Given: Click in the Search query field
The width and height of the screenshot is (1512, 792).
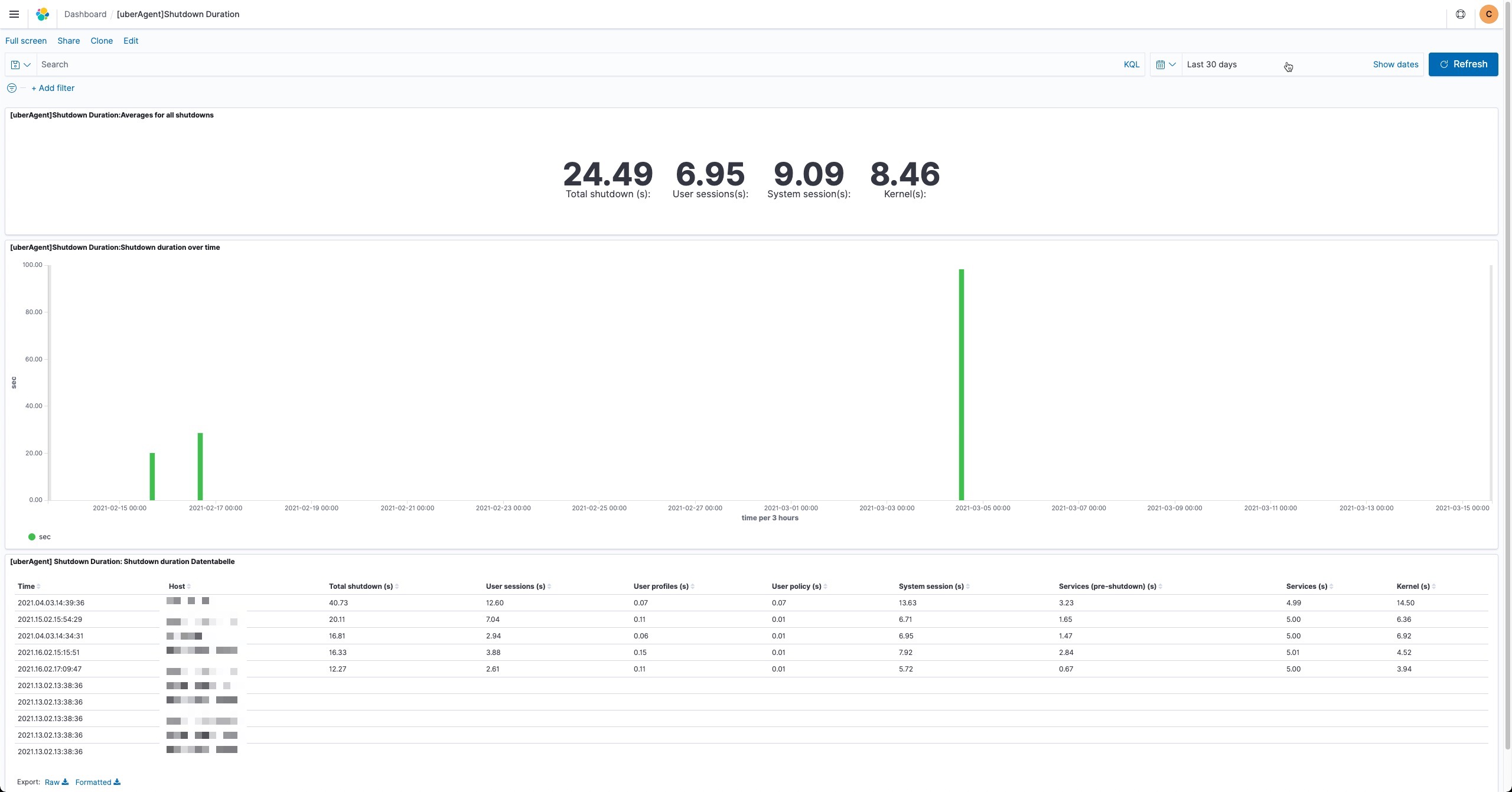Looking at the screenshot, I should 579,64.
